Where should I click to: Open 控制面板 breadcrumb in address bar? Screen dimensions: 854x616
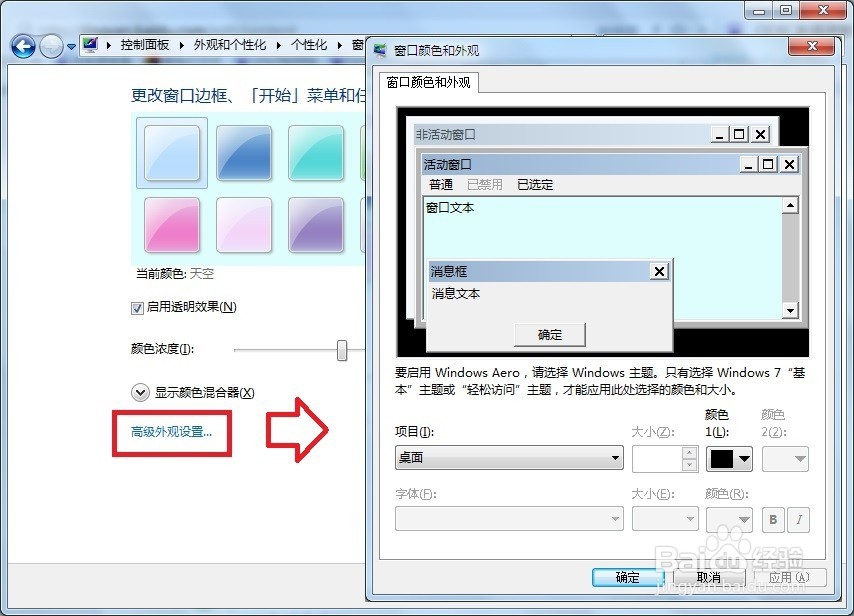145,45
